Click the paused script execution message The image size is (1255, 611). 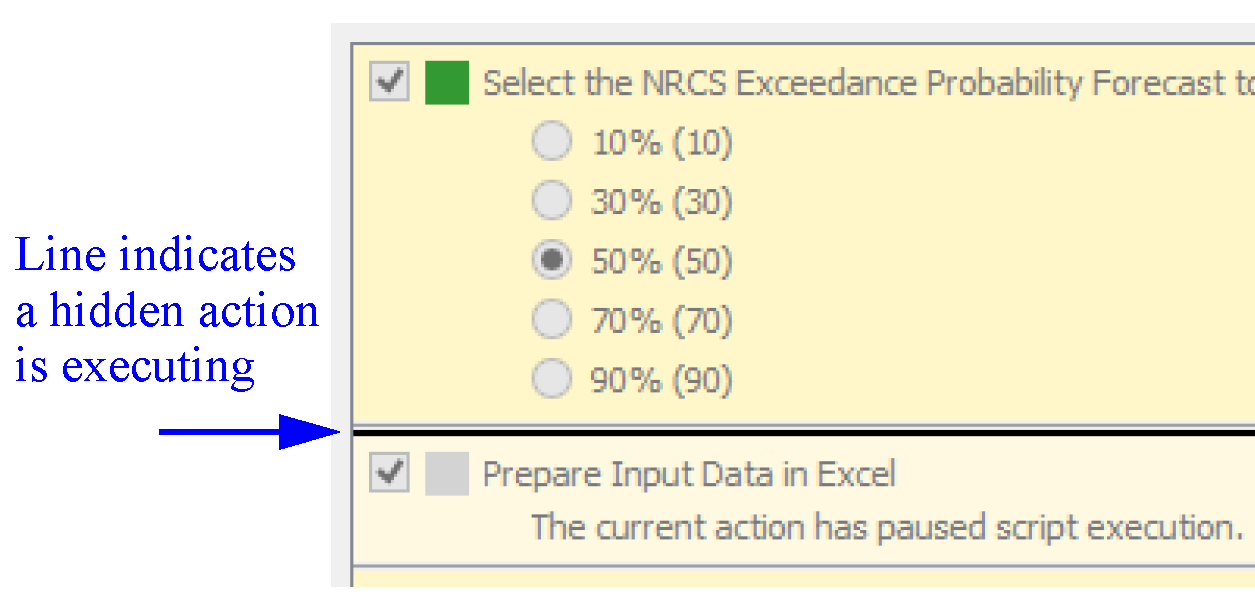click(886, 527)
